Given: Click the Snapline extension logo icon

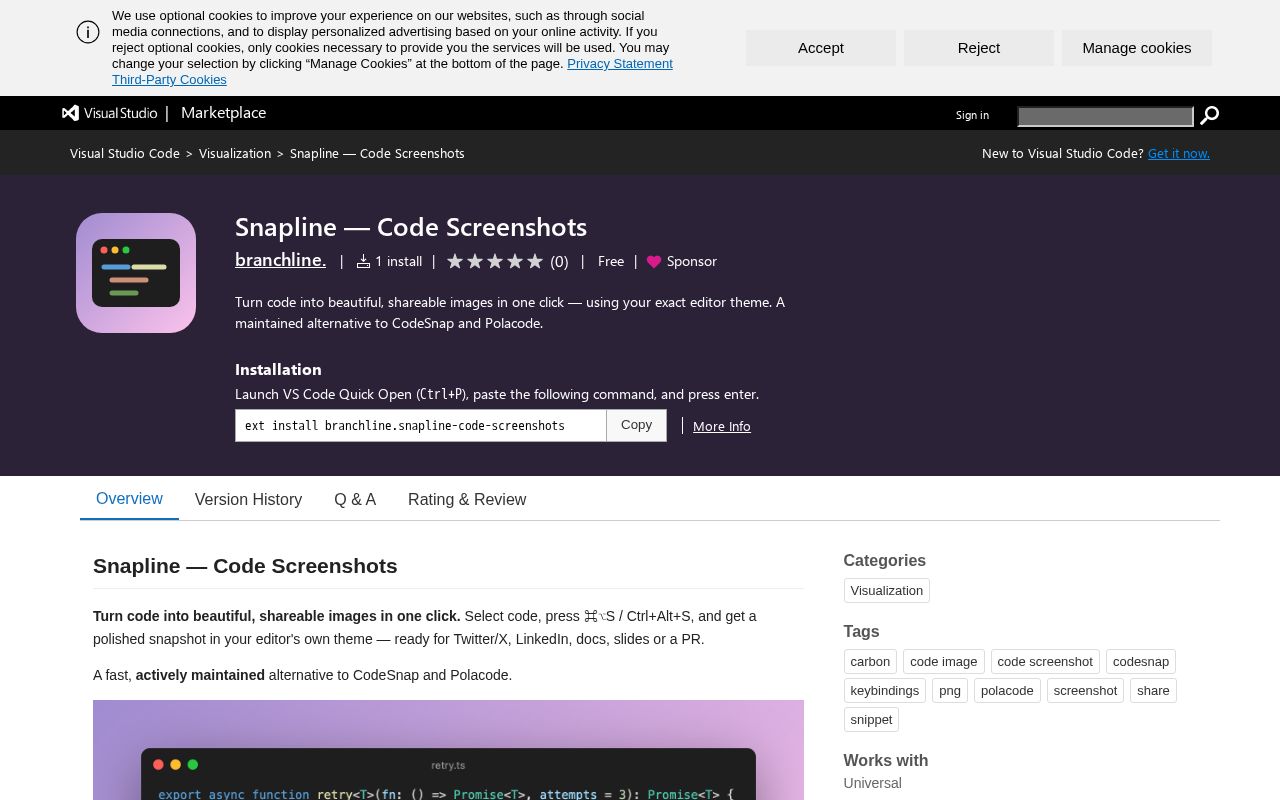Looking at the screenshot, I should 136,273.
